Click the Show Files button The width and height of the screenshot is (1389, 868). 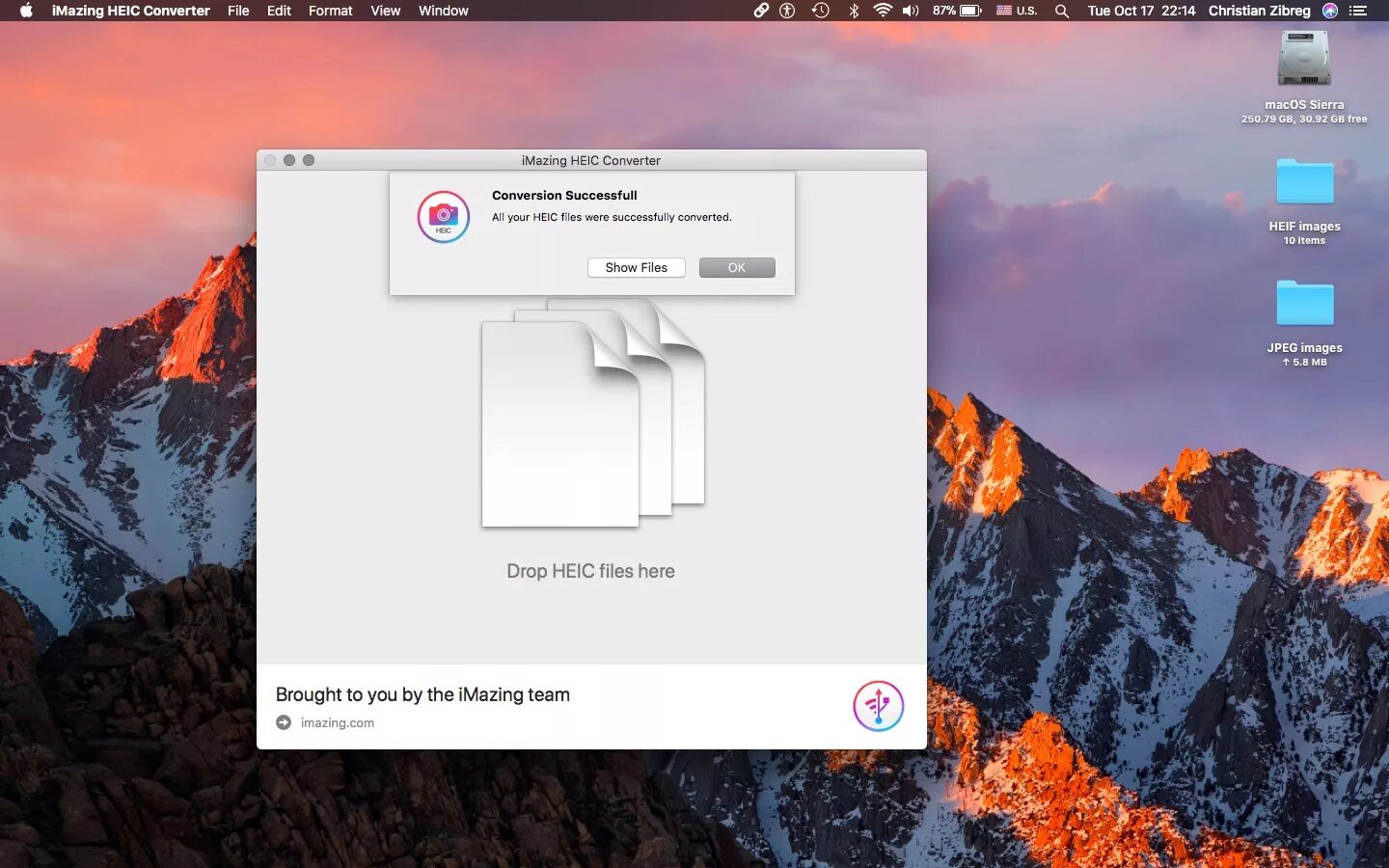636,267
